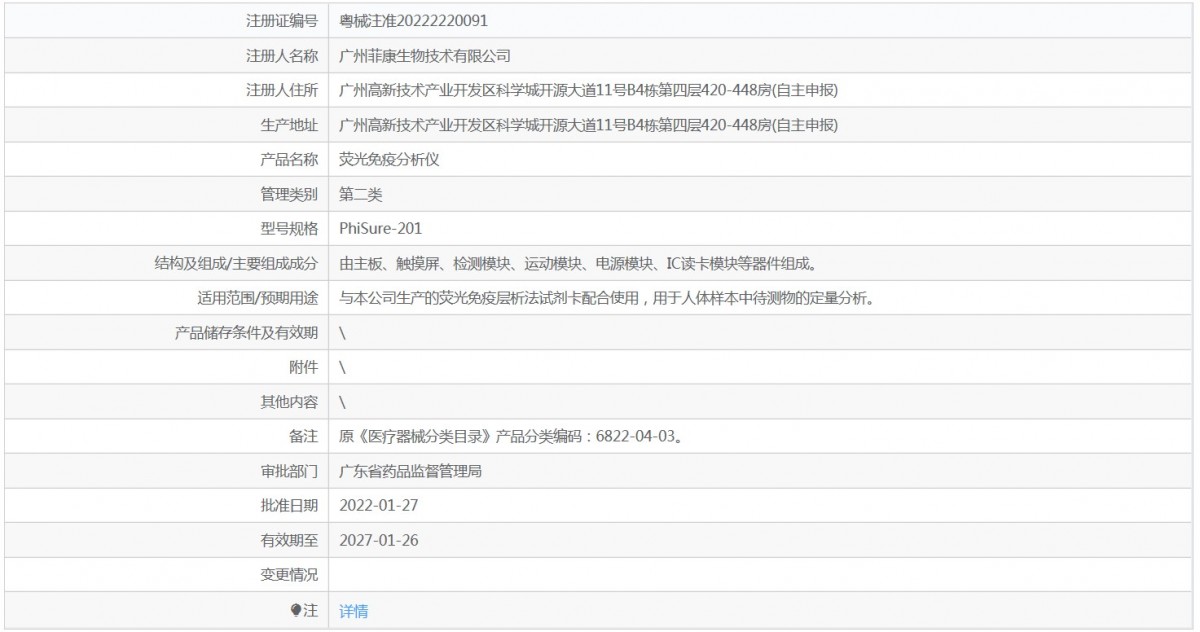Image resolution: width=1200 pixels, height=632 pixels.
Task: Click the 附件 label
Action: 304,367
